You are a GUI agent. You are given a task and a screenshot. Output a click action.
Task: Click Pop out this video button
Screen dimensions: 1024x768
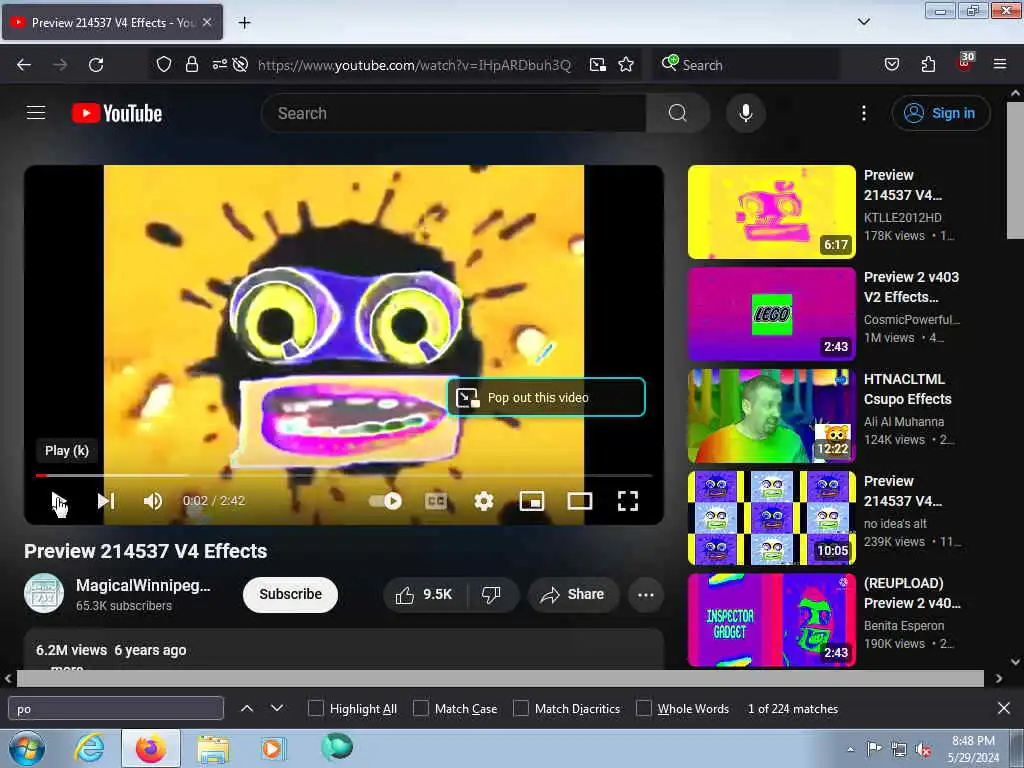coord(546,397)
